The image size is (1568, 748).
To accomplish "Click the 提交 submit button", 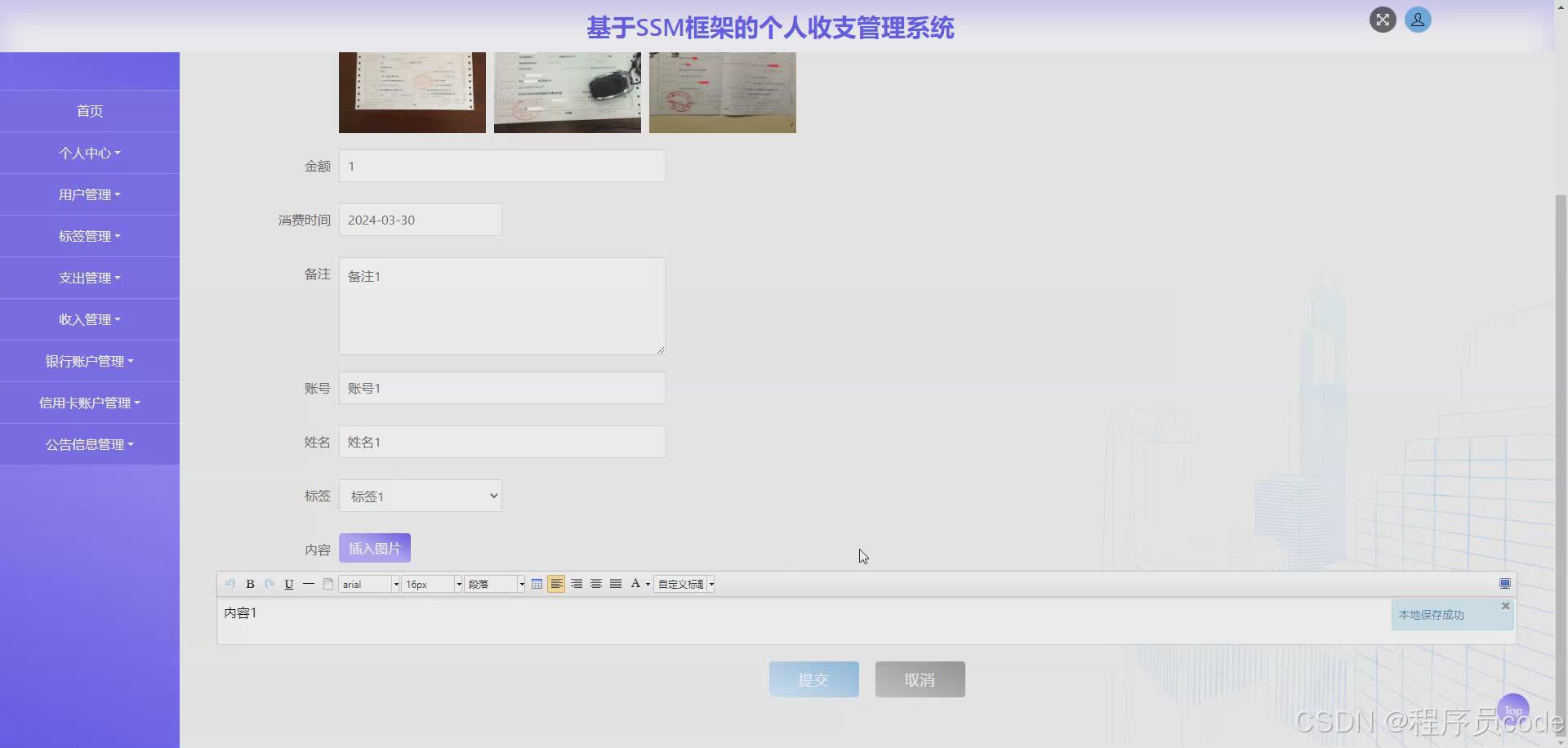I will [x=813, y=679].
